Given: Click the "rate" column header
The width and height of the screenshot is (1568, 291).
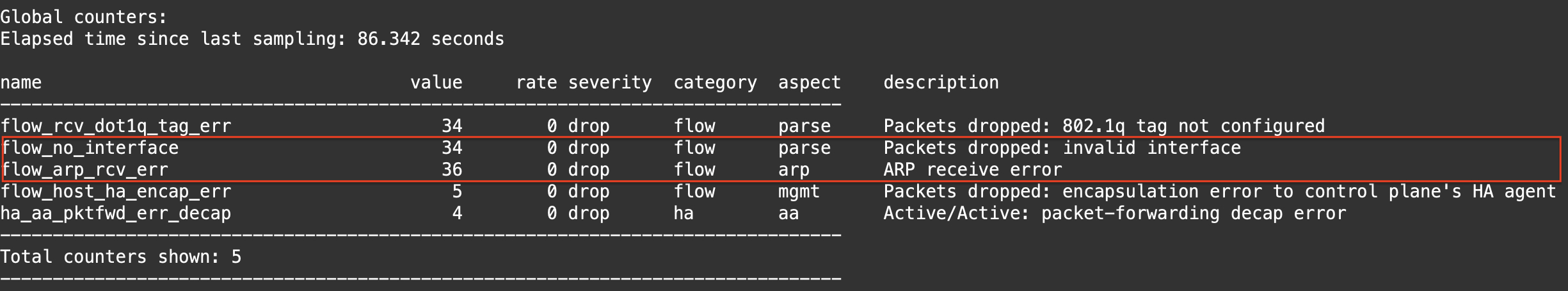Looking at the screenshot, I should pos(536,83).
